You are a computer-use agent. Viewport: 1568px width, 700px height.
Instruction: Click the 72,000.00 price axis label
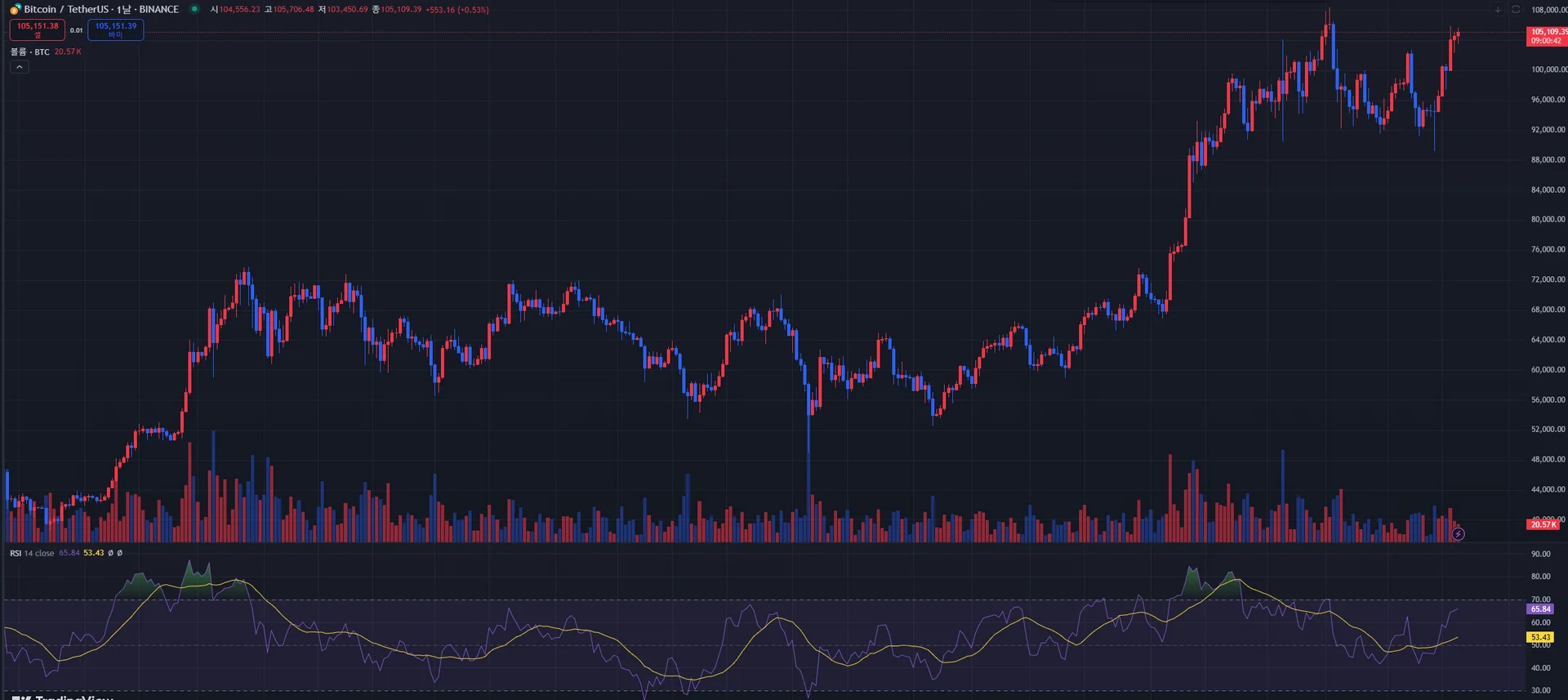click(1548, 279)
